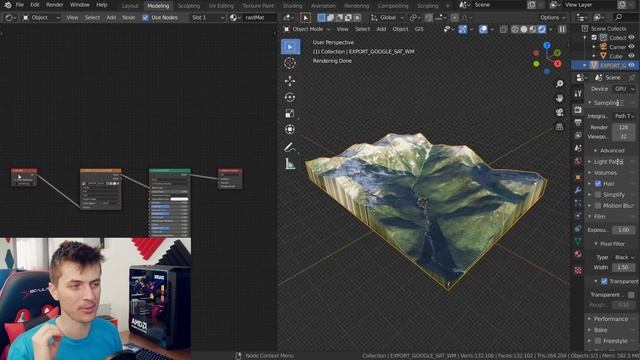640x360 pixels.
Task: Pause viewport render preview
Action: [562, 29]
